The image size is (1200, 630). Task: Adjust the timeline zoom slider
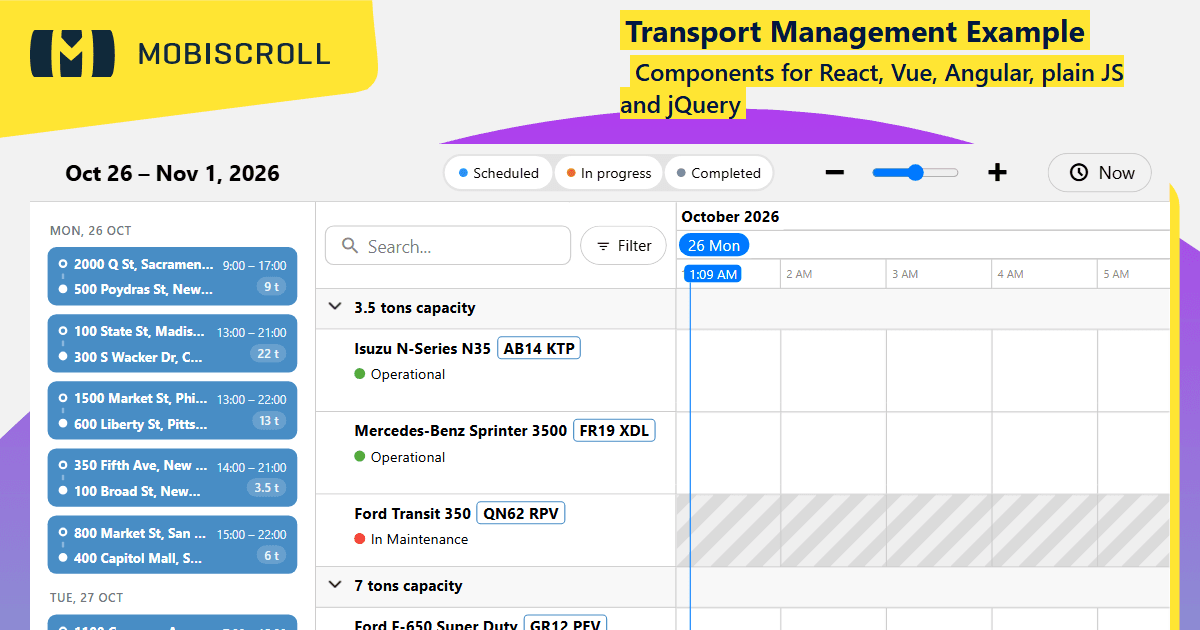[x=915, y=173]
